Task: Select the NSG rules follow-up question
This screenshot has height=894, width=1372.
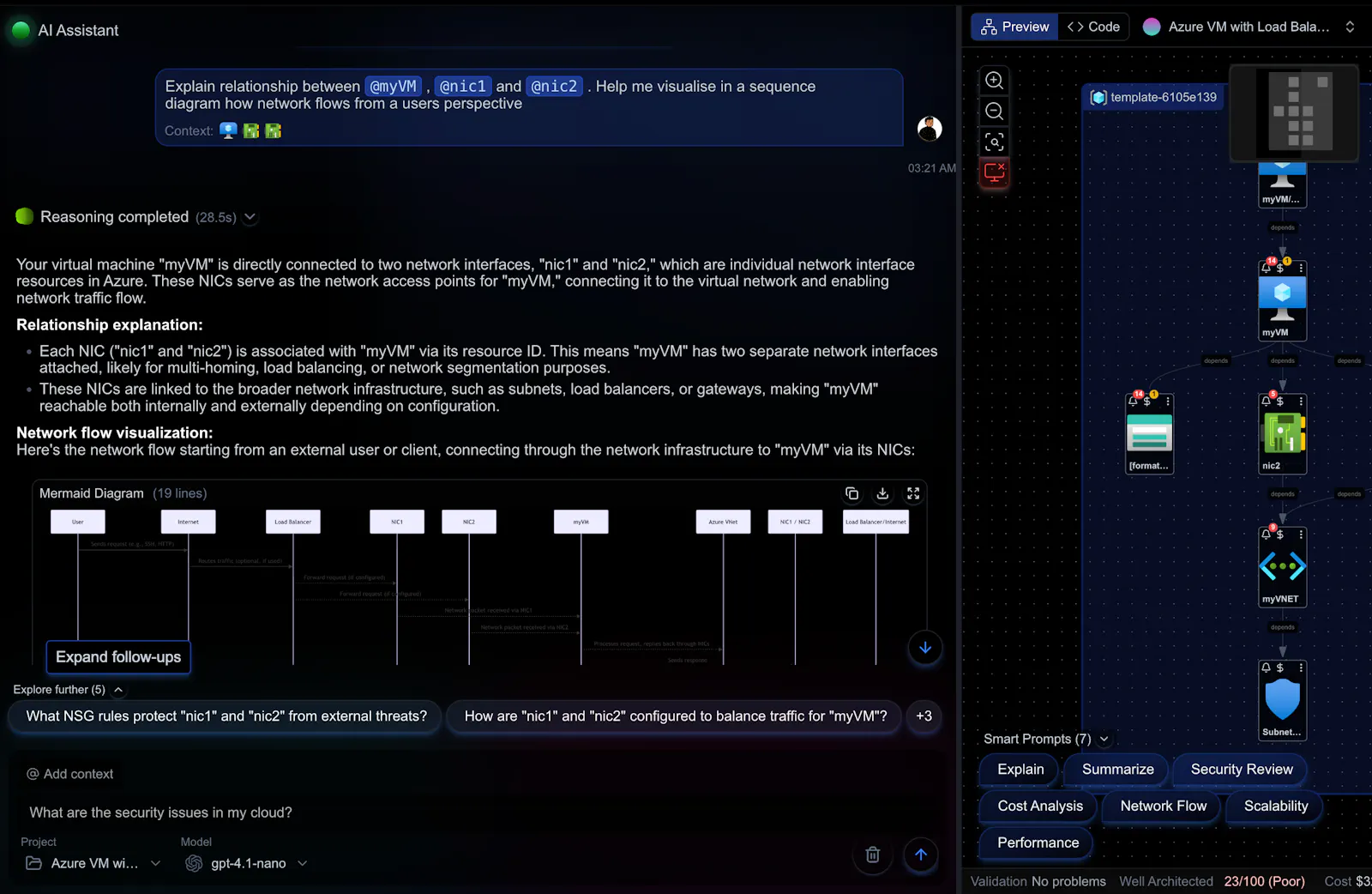Action: pyautogui.click(x=226, y=716)
